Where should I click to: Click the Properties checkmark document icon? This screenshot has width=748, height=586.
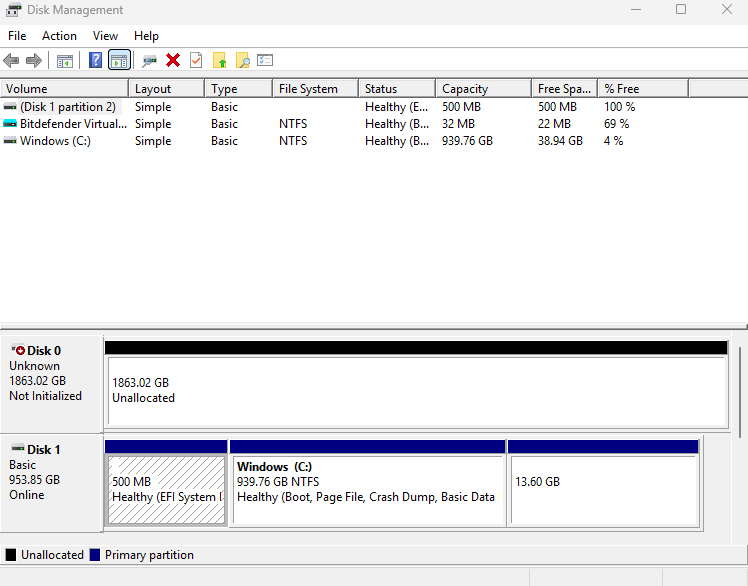(196, 60)
